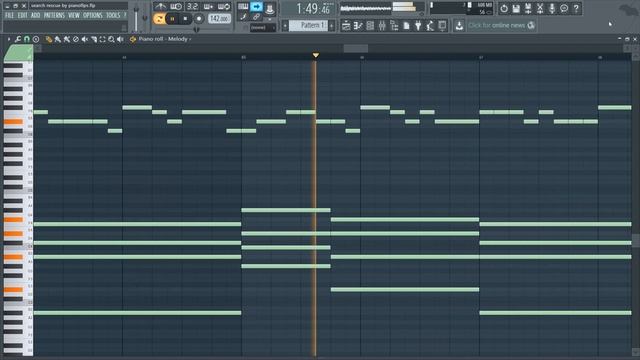Open the Piano roll - Melody title dropdown
The width and height of the screenshot is (640, 360).
point(165,39)
